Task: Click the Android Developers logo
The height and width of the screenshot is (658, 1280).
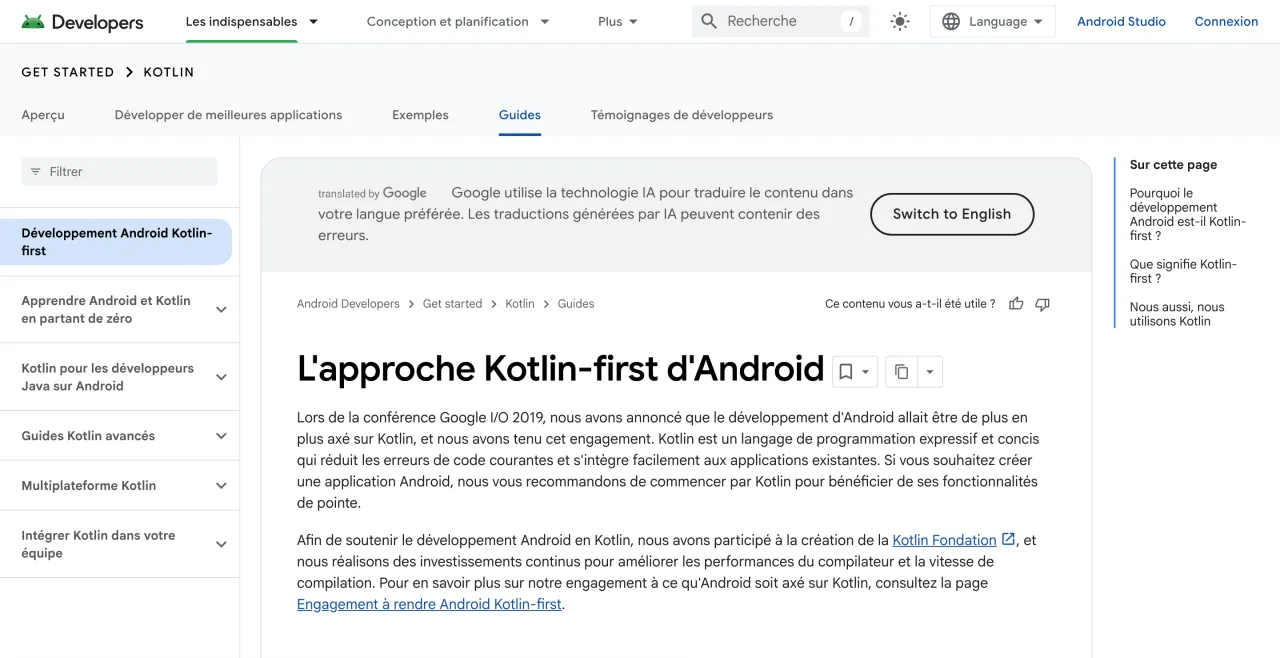Action: click(82, 21)
